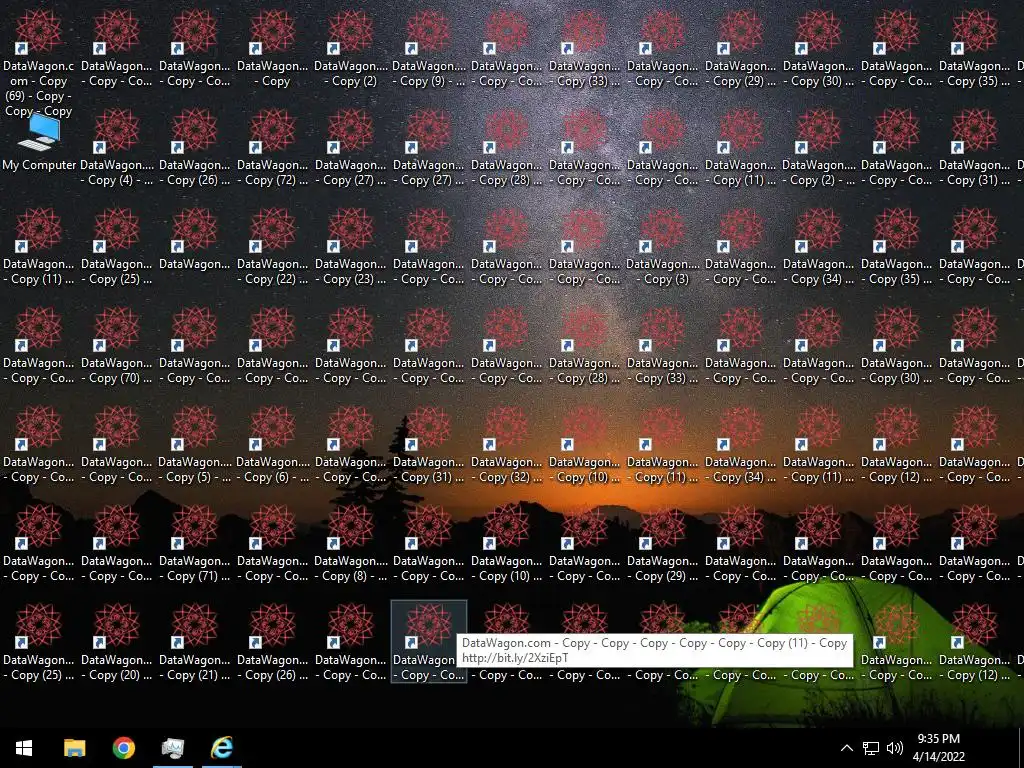The height and width of the screenshot is (768, 1024).
Task: Select DataWagon shortcut labeled only "- Copy"
Action: (272, 49)
